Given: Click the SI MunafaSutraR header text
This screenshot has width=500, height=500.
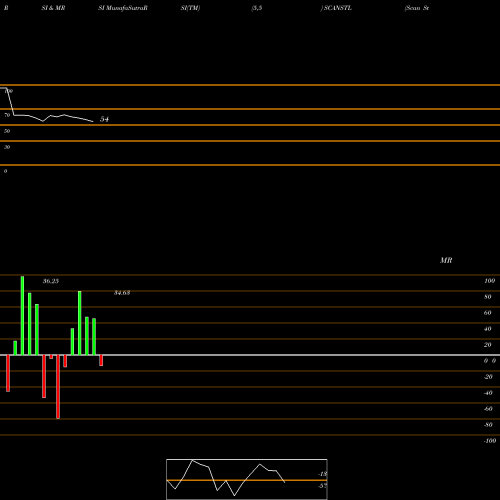Looking at the screenshot, I should 123,8.
